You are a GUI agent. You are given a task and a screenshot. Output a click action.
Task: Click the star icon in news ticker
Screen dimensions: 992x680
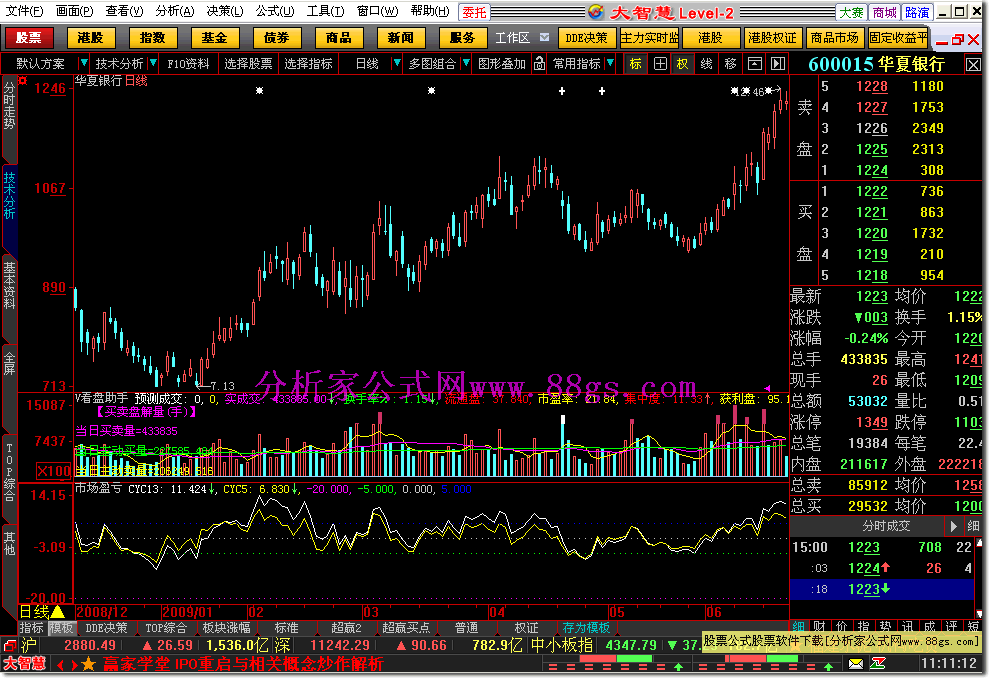[x=89, y=665]
